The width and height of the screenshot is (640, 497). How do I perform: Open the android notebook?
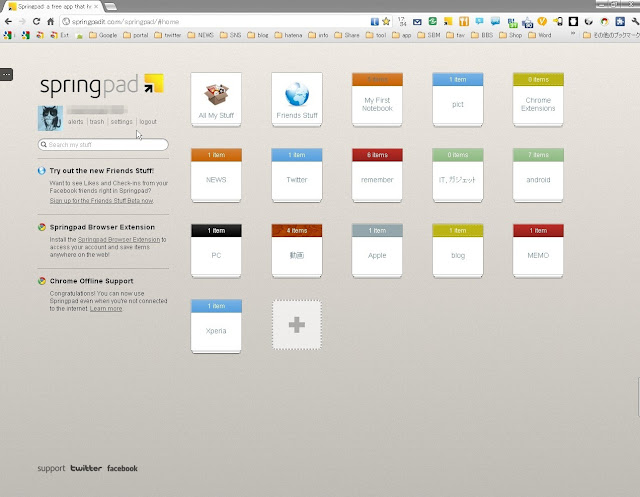538,175
